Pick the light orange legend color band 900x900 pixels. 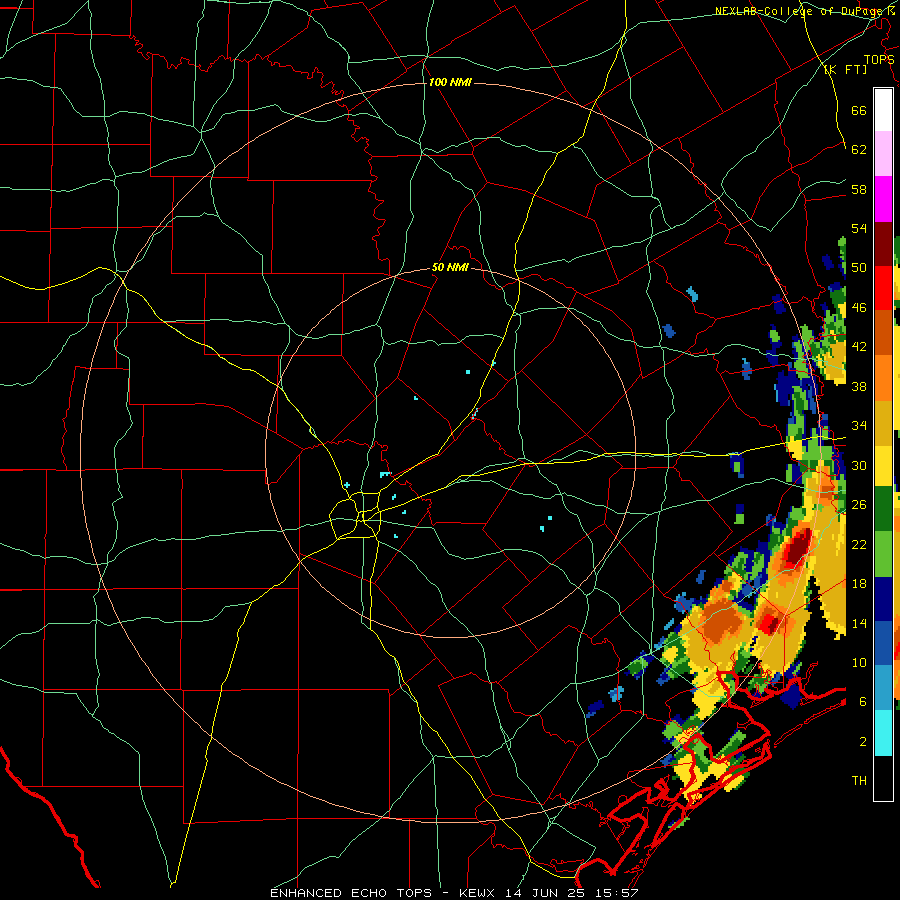click(883, 378)
